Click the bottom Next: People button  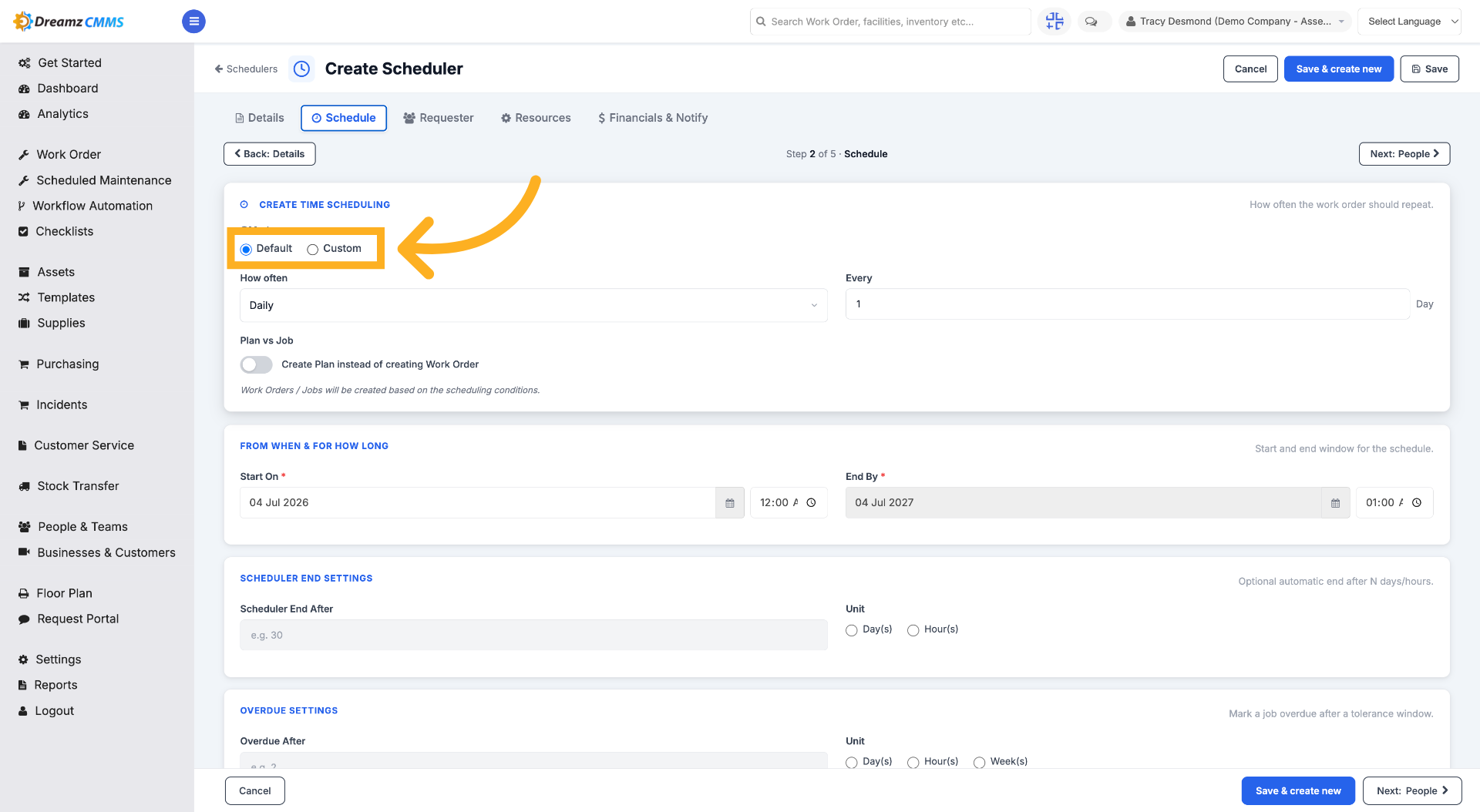tap(1412, 791)
